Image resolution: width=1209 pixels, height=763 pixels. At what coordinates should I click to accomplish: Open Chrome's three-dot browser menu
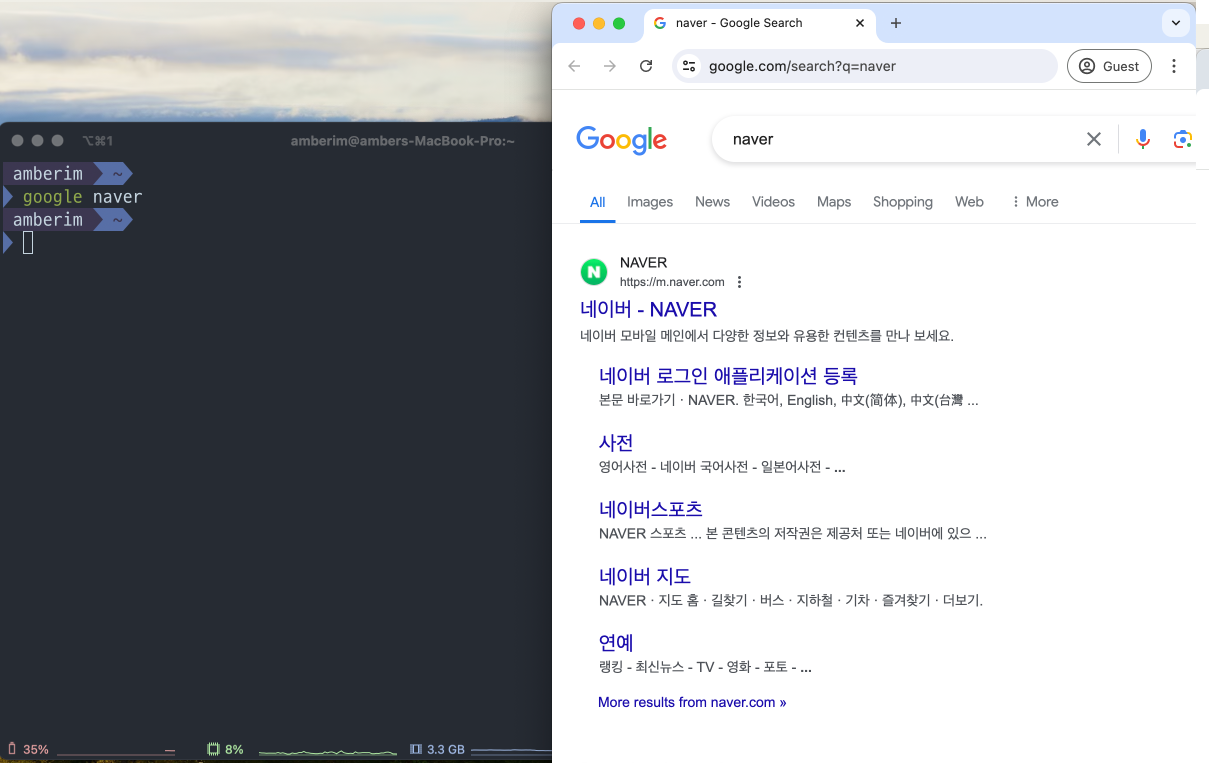1174,66
